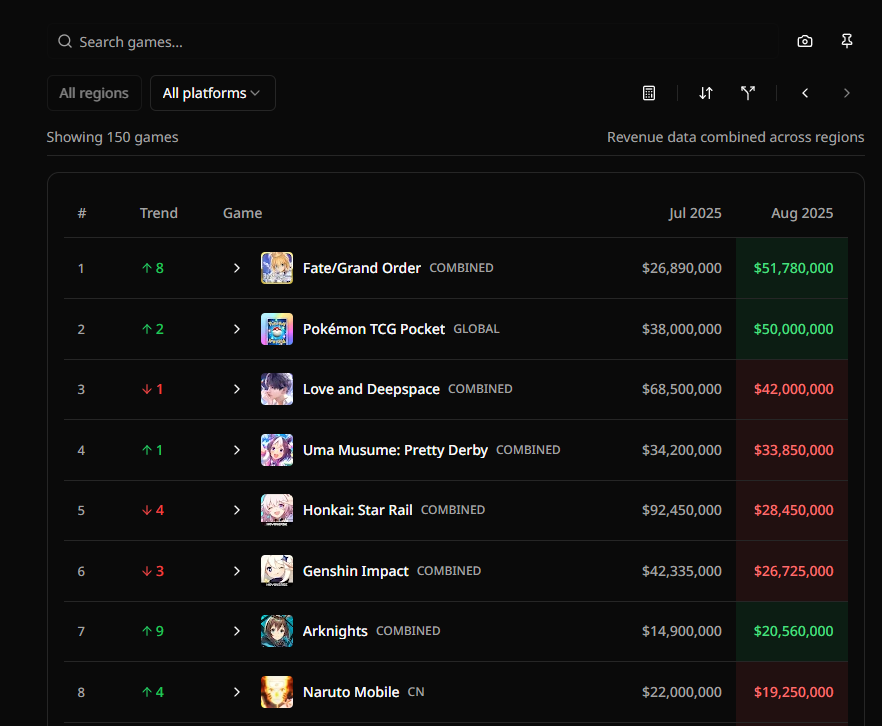
Task: Click the $42,335,000 July value
Action: click(682, 571)
